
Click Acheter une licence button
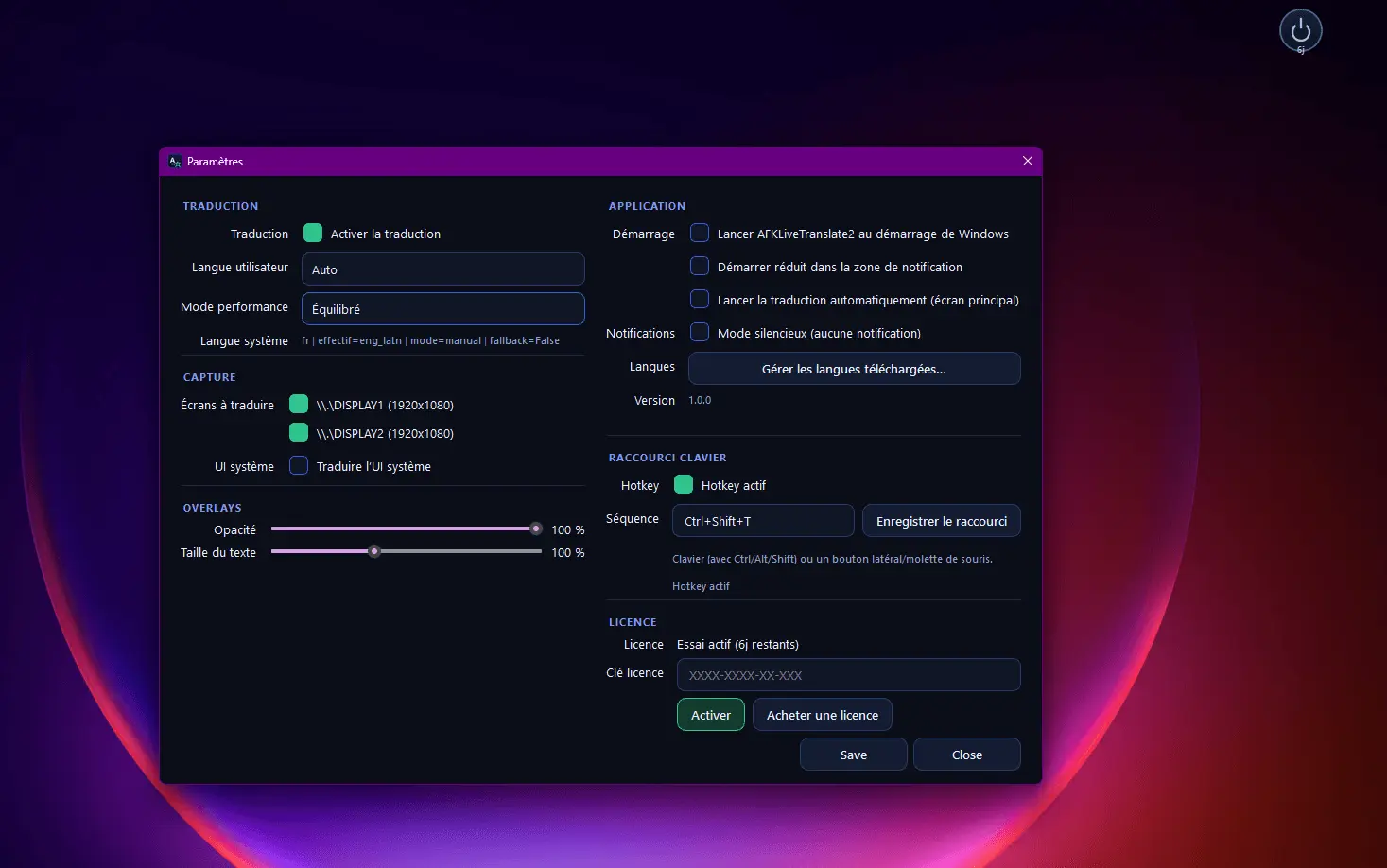point(823,715)
